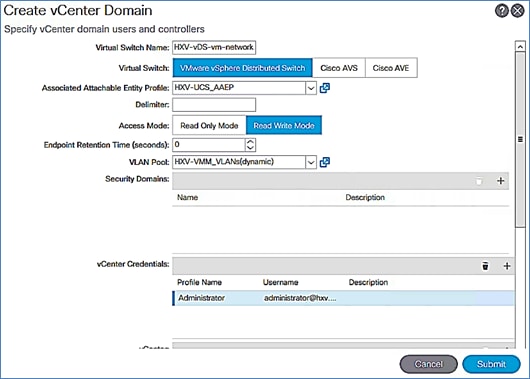Delete security domain with trash icon
Image resolution: width=530 pixels, height=379 pixels.
[479, 181]
